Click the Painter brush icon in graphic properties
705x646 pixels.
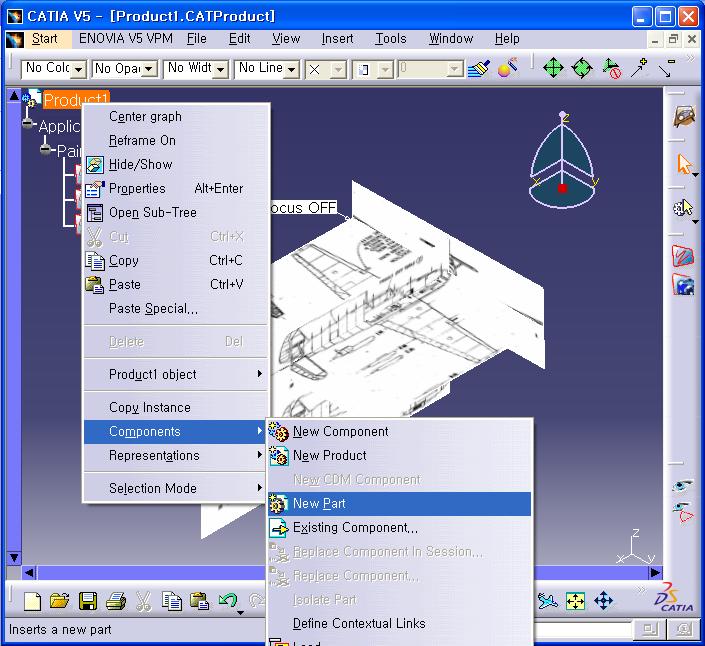(x=479, y=68)
